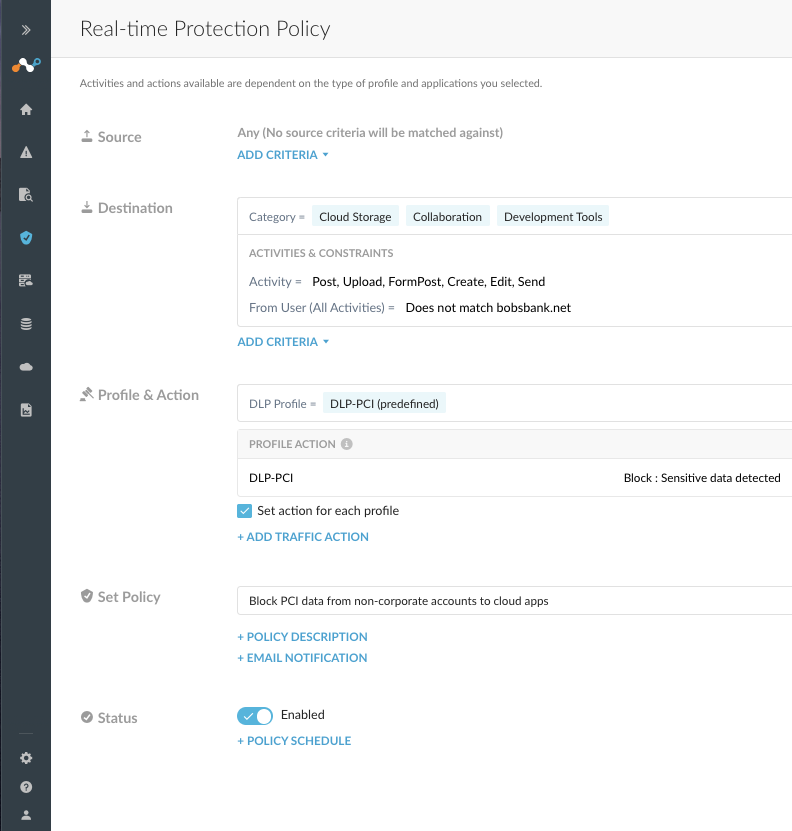Toggle the Enabled status switch
The height and width of the screenshot is (831, 792).
(x=255, y=716)
